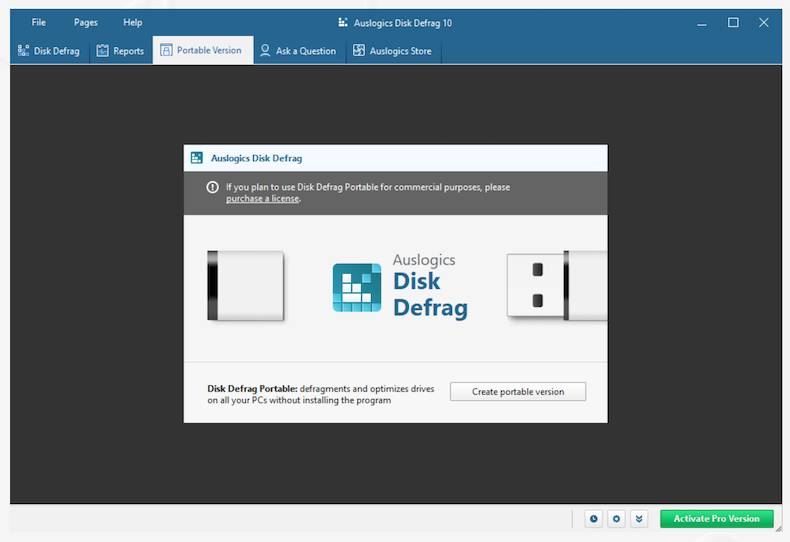Click the left USB drive image
The image size is (790, 542).
[x=245, y=286]
